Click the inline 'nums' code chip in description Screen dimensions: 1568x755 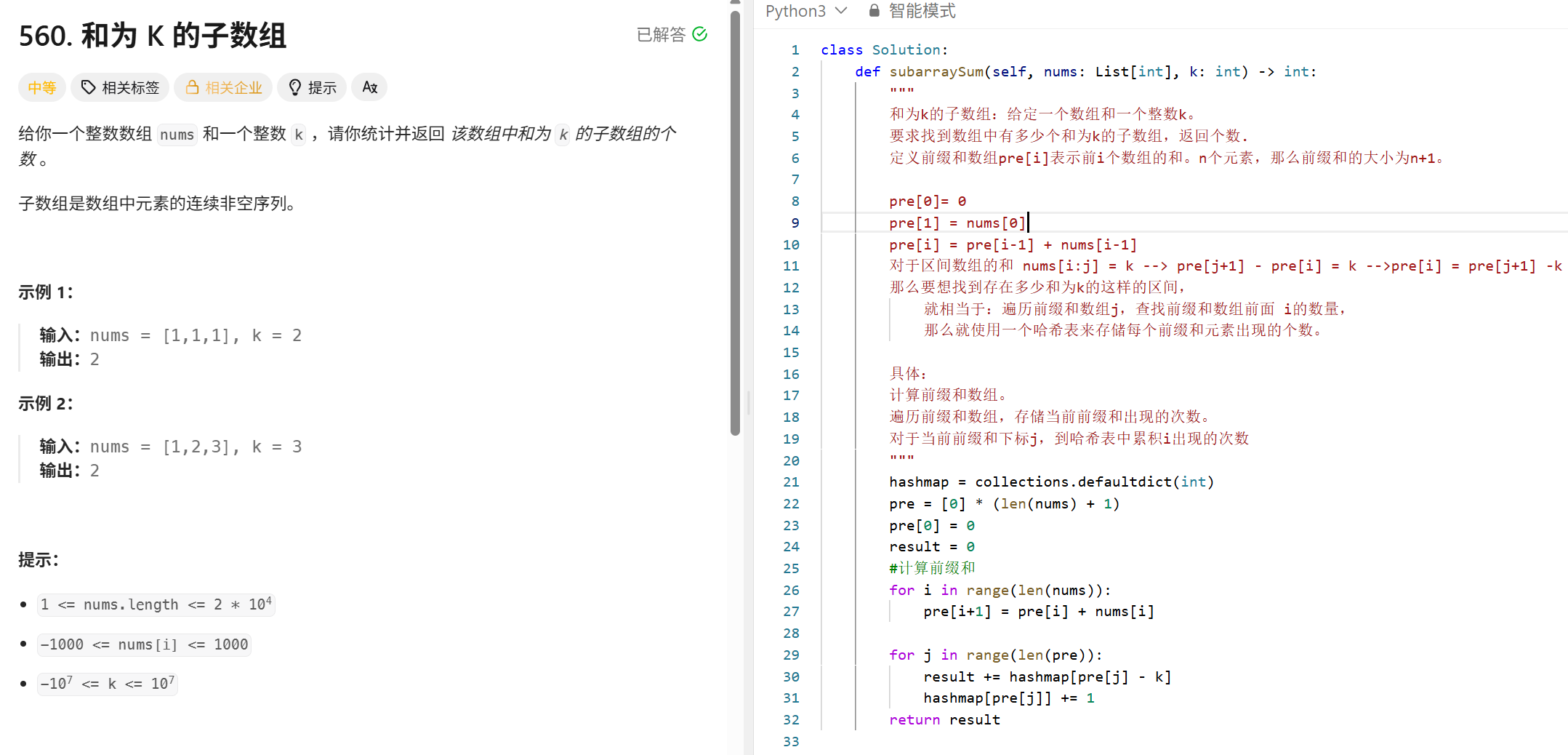coord(177,135)
